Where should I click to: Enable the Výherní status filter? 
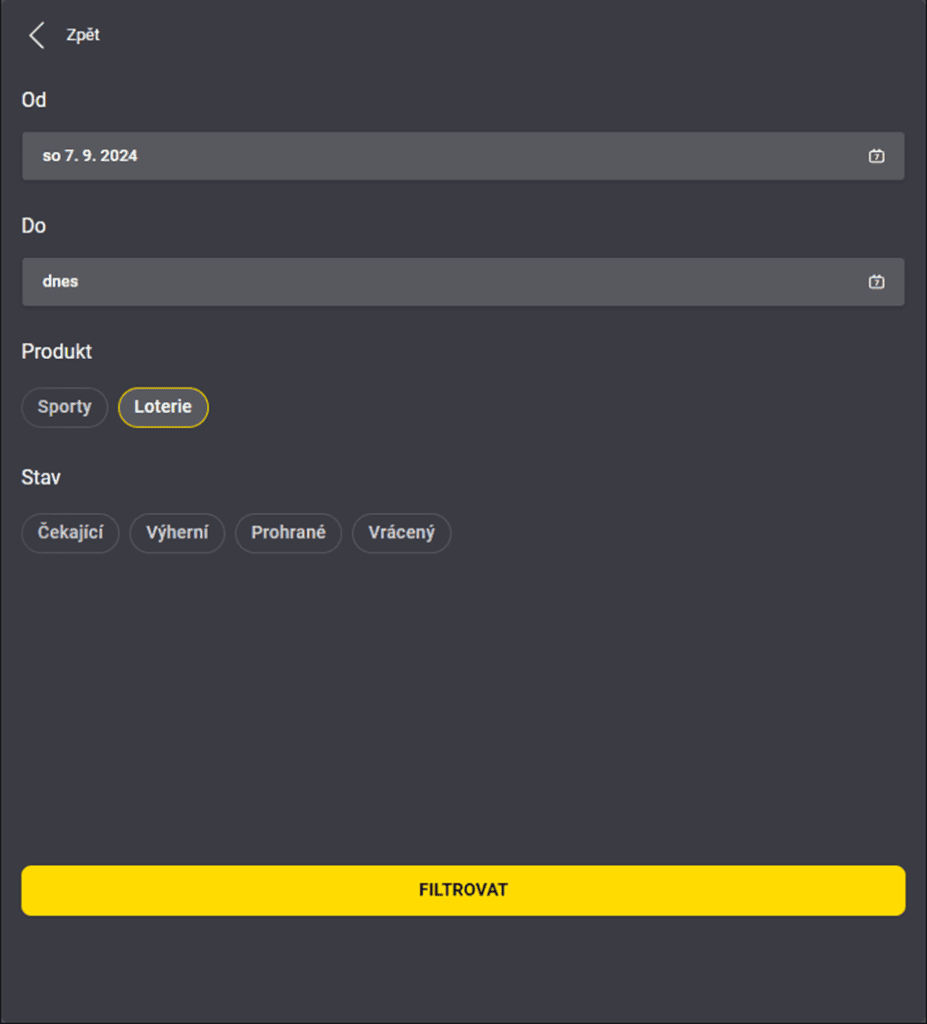(177, 533)
